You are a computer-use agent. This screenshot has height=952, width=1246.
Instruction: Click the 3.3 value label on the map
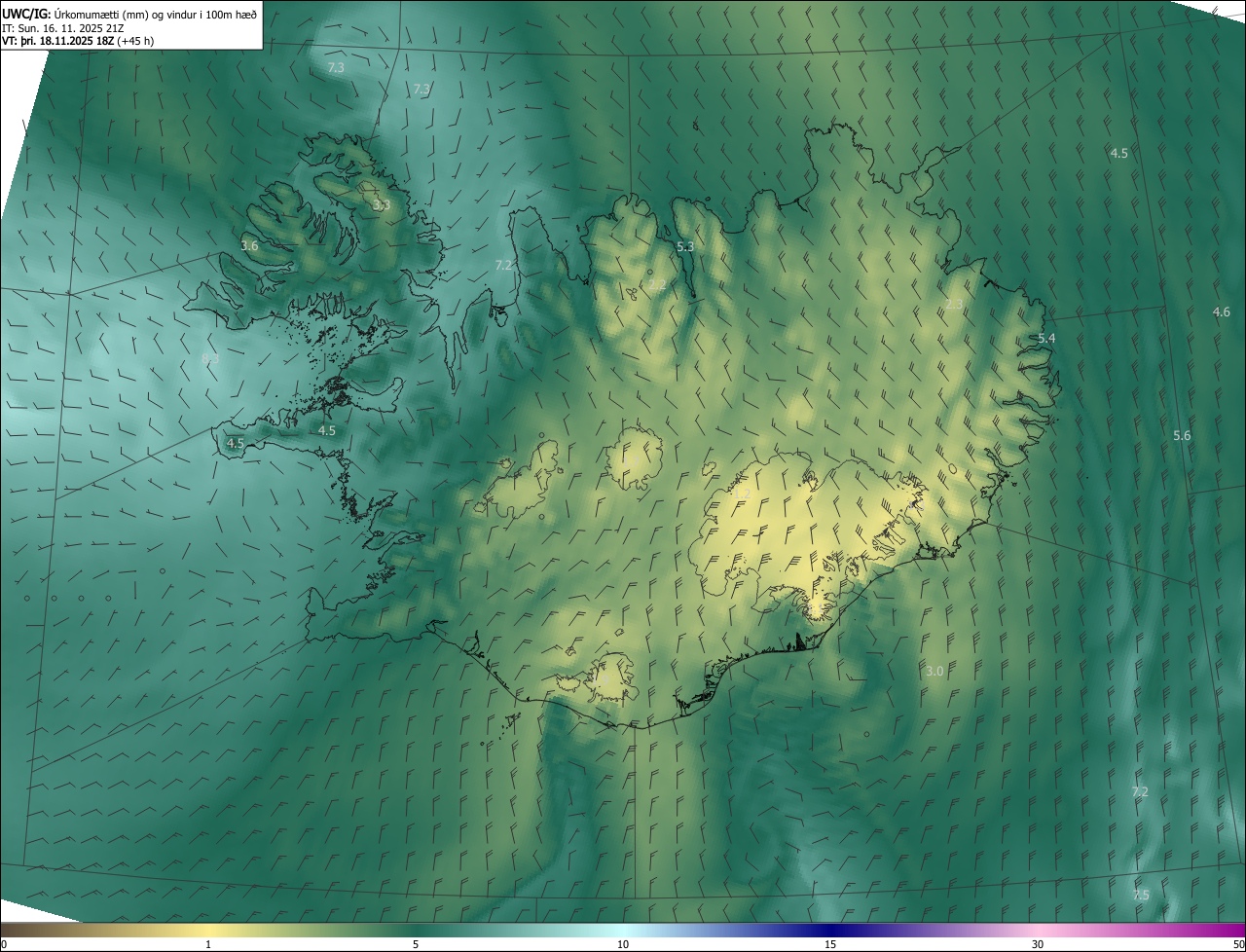[382, 205]
